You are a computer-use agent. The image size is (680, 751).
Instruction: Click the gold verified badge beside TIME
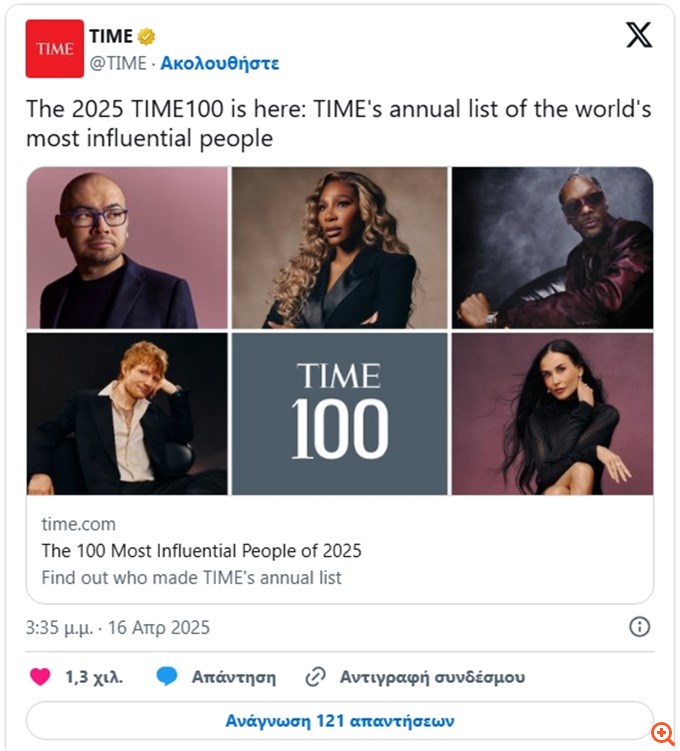point(147,37)
